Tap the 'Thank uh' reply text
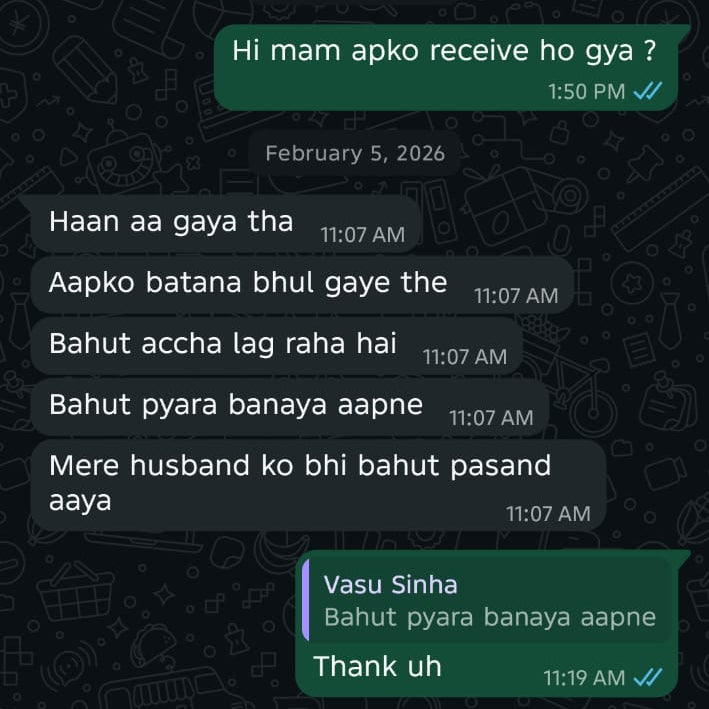 point(377,666)
